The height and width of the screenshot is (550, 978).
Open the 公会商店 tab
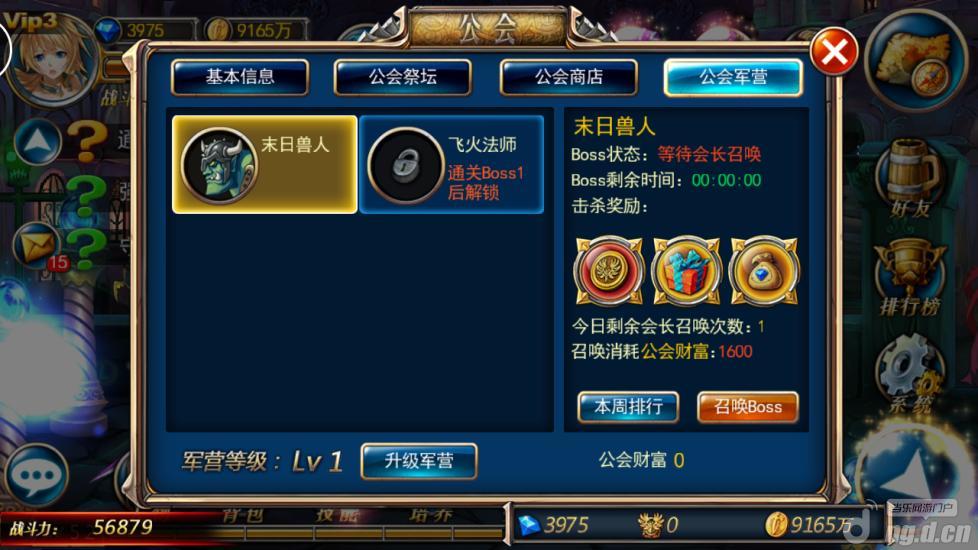[x=568, y=77]
